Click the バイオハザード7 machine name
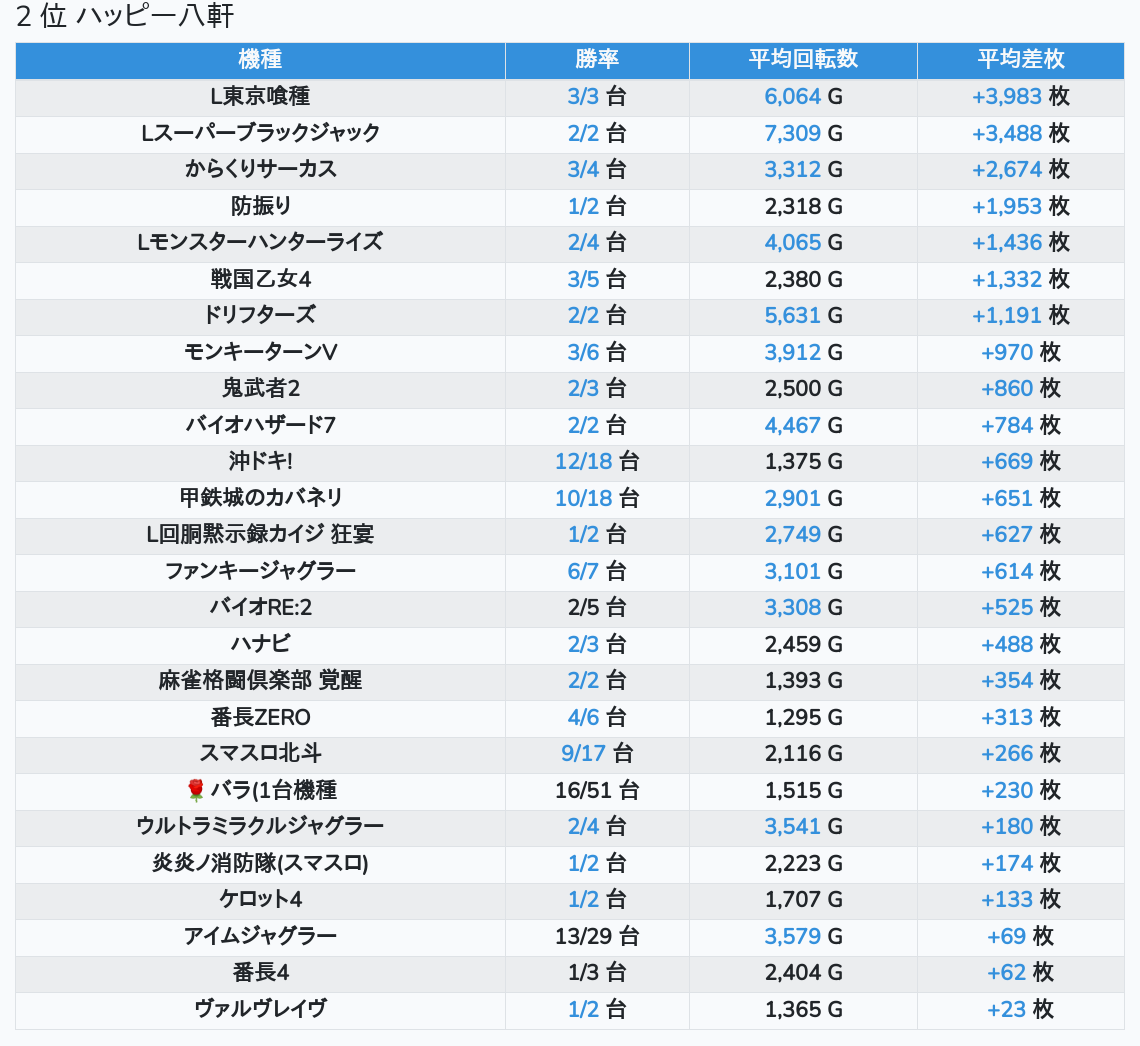The width and height of the screenshot is (1140, 1046). [260, 425]
